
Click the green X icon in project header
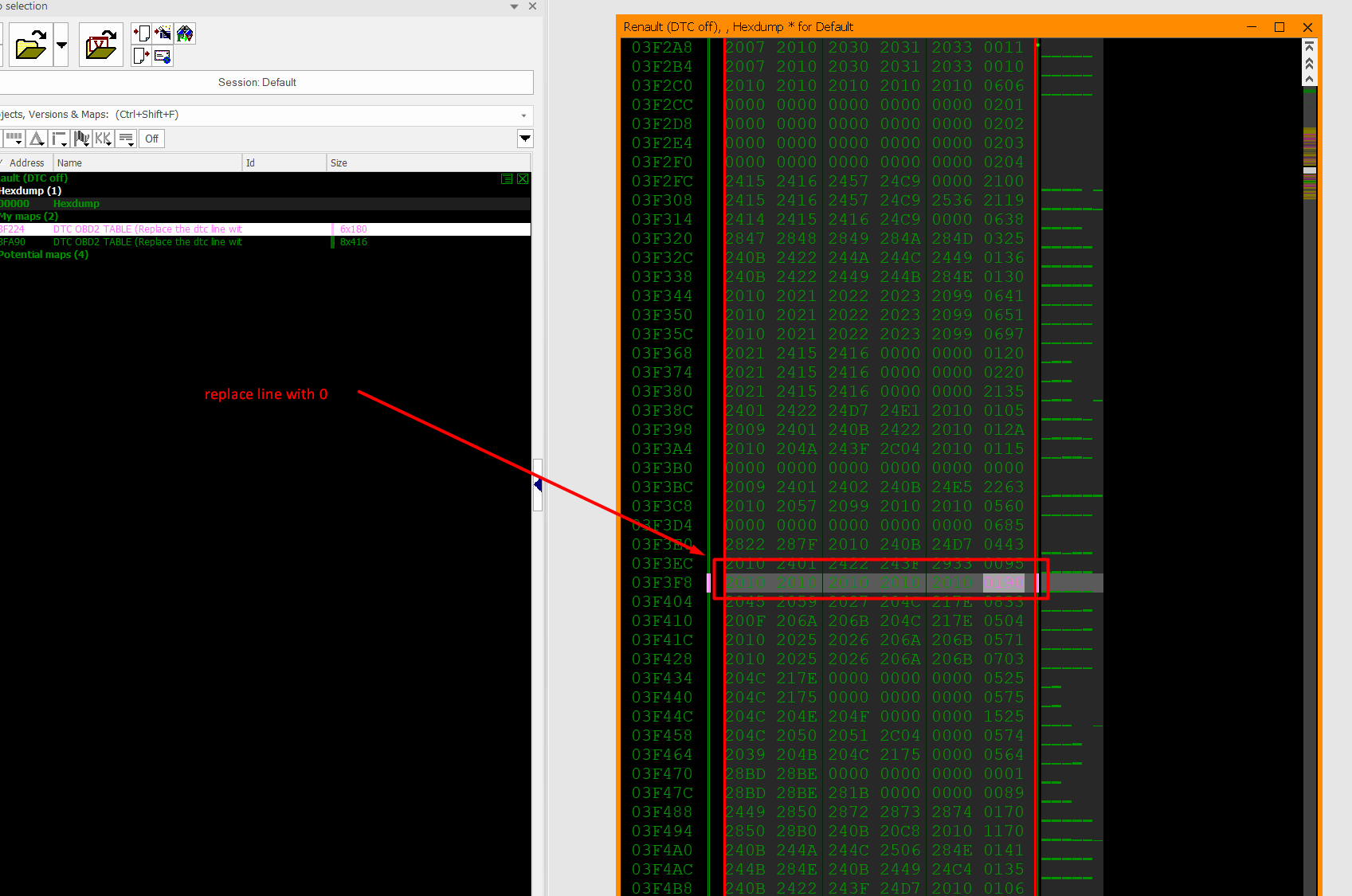(523, 178)
